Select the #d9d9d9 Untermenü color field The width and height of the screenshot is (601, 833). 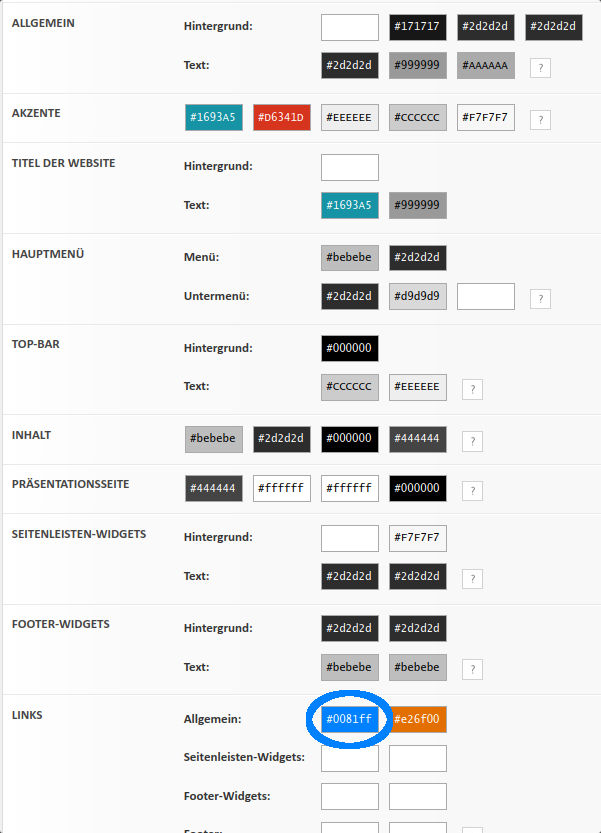click(418, 296)
